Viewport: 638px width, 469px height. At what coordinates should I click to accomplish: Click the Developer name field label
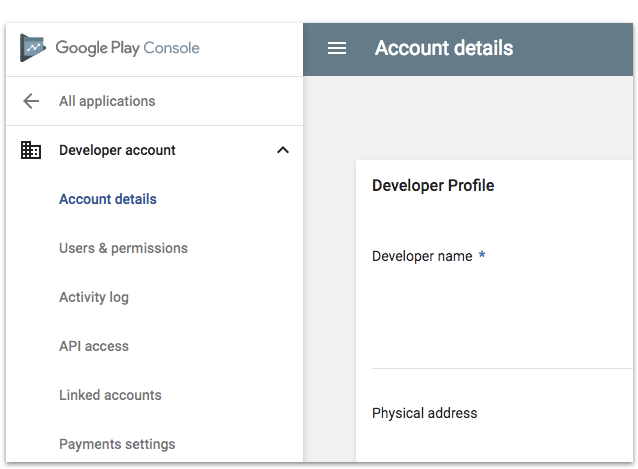click(x=422, y=256)
